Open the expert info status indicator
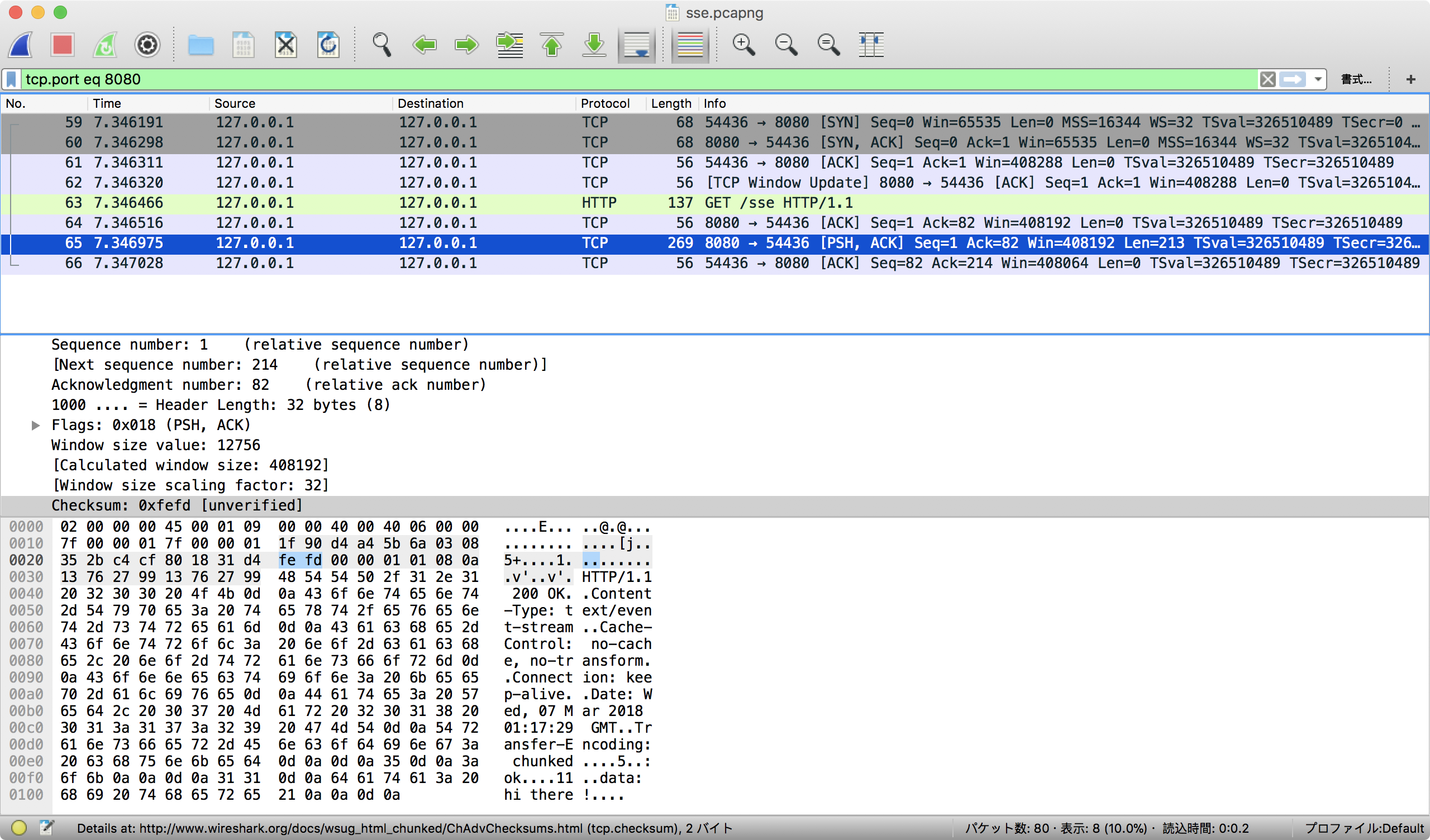1430x840 pixels. point(19,828)
